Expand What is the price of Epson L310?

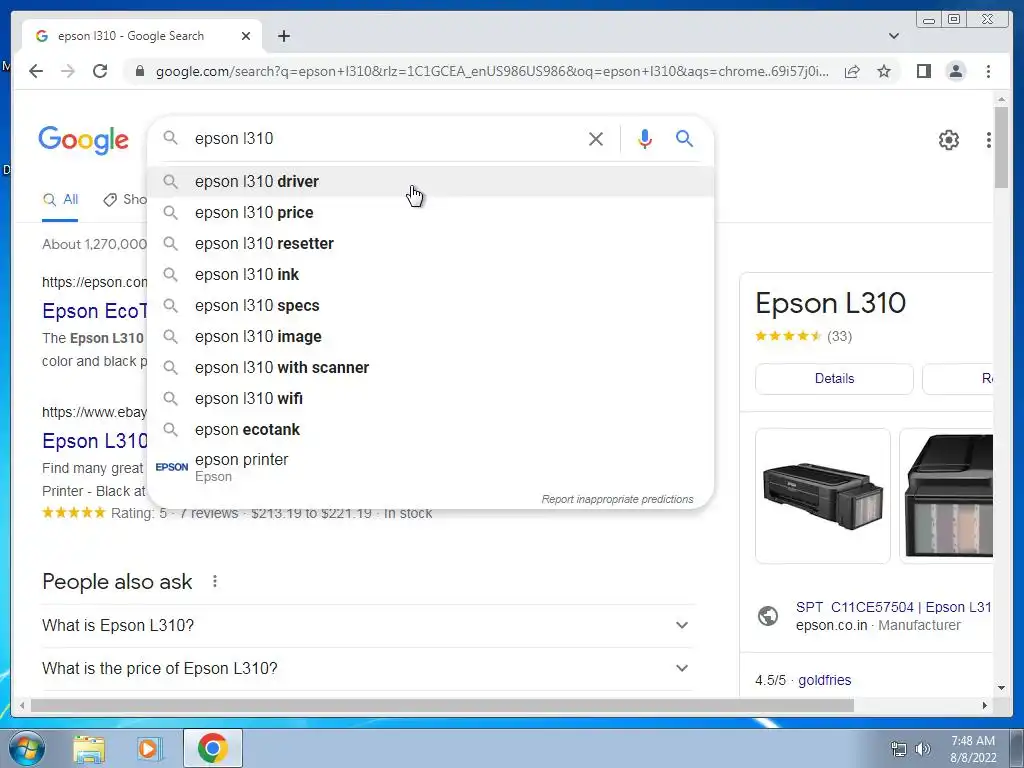point(367,669)
